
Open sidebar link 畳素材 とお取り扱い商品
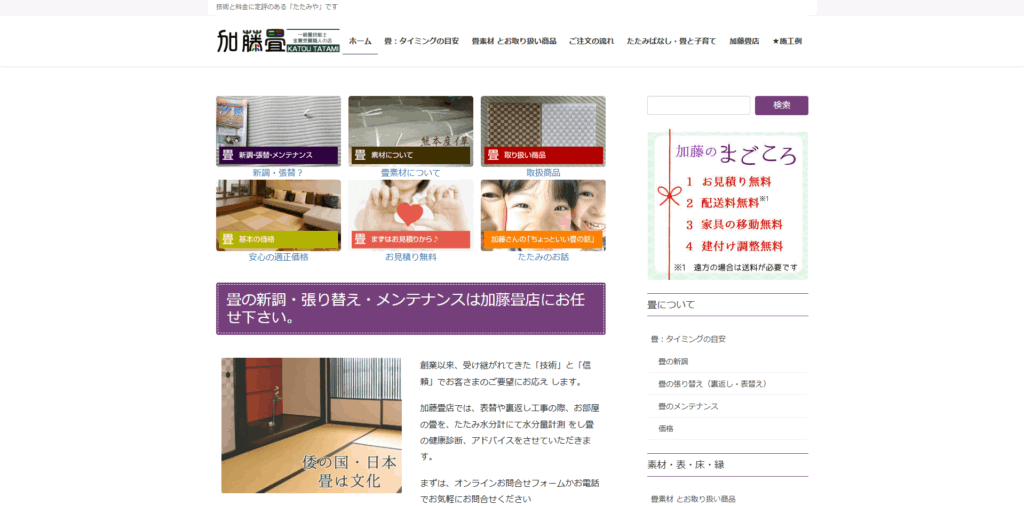(693, 499)
